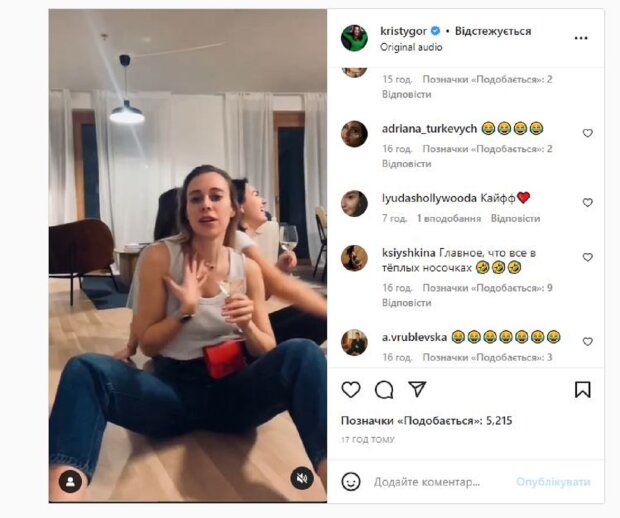Image resolution: width=620 pixels, height=518 pixels.
Task: Like ksiyshkina's comment with the heart
Action: click(x=588, y=257)
